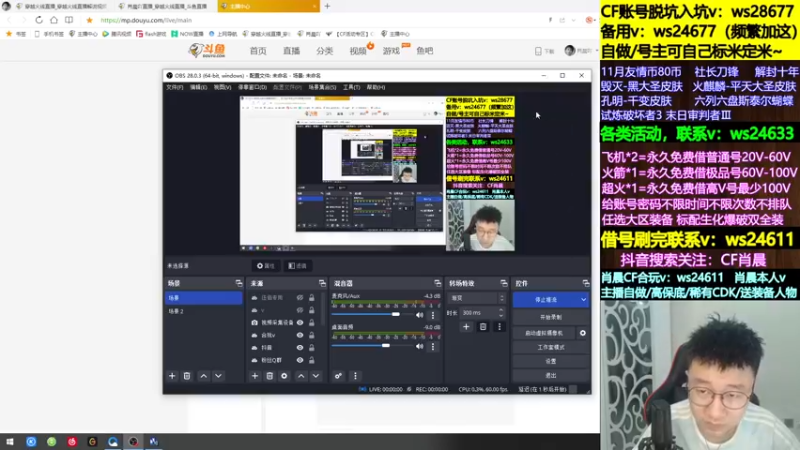Move the selected source down
This screenshot has height=450, width=800.
pos(316,376)
